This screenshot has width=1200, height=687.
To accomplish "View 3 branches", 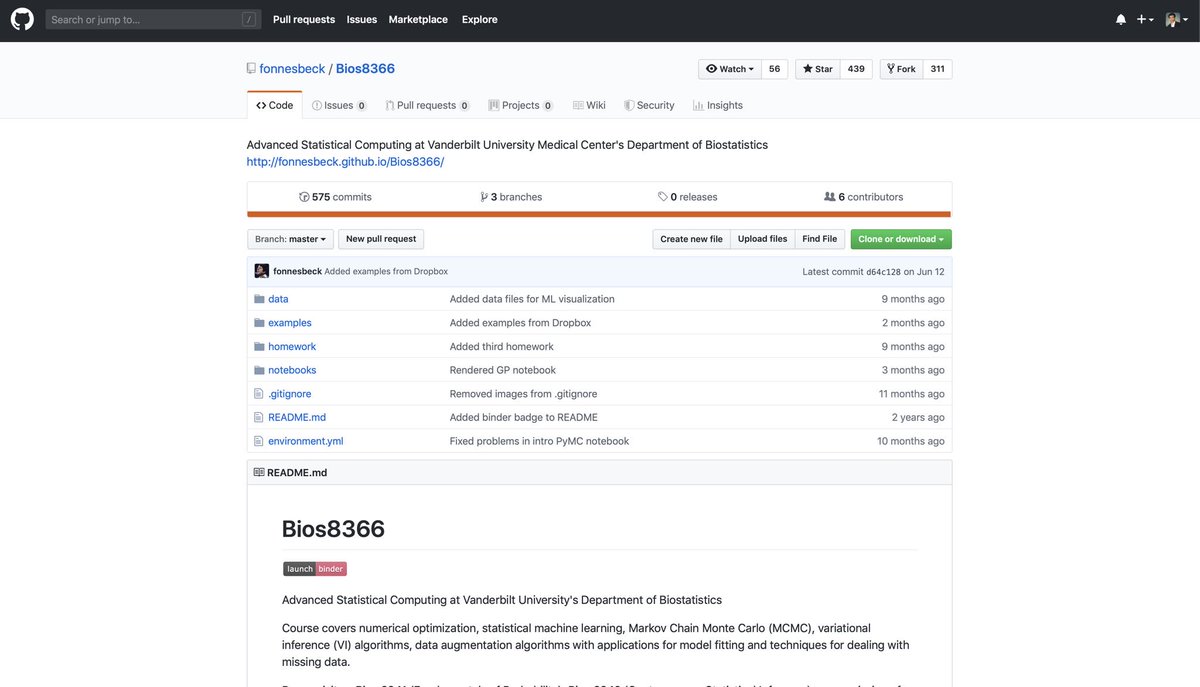I will tap(511, 197).
